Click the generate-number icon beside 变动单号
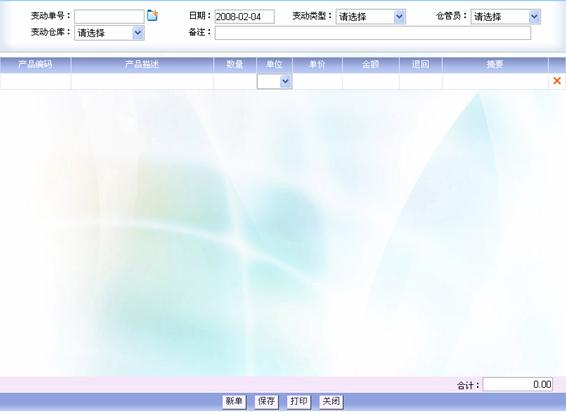566x412 pixels. point(152,16)
